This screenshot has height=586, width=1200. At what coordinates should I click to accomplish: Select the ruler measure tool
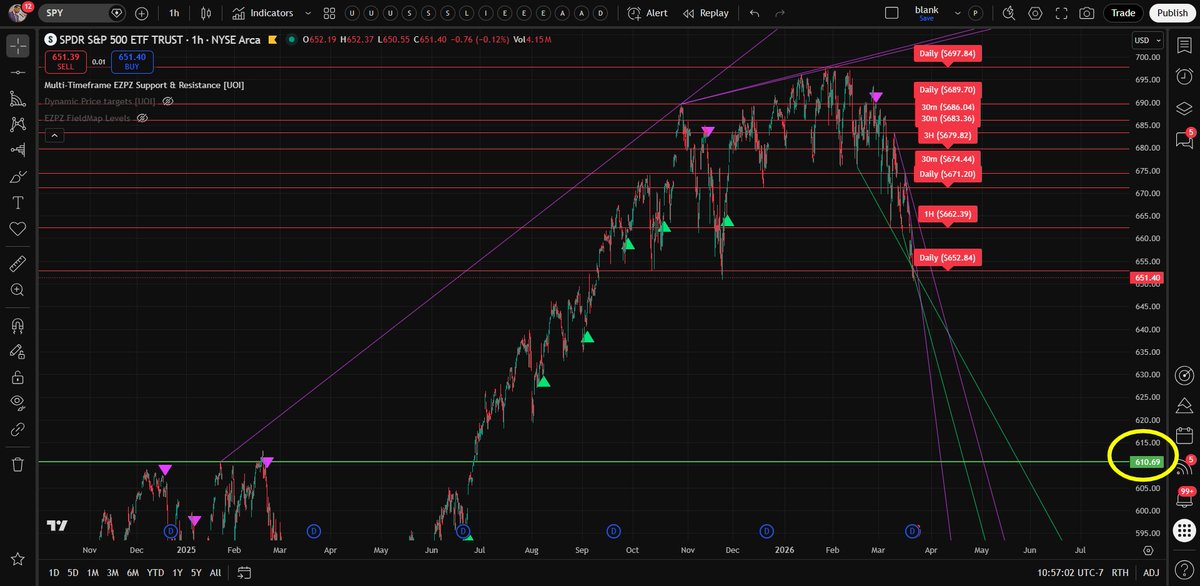click(x=17, y=264)
